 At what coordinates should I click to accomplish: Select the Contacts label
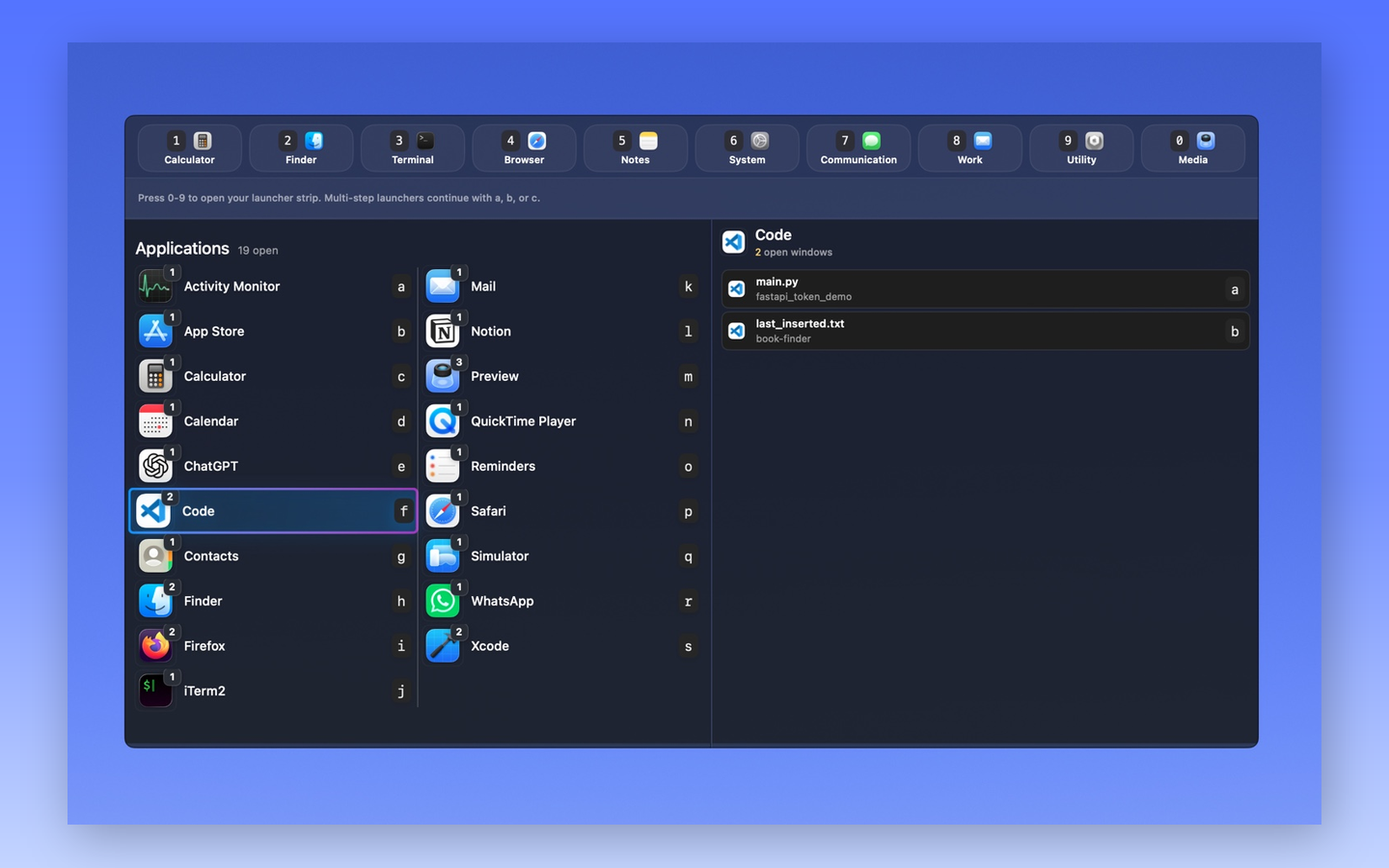(x=211, y=556)
